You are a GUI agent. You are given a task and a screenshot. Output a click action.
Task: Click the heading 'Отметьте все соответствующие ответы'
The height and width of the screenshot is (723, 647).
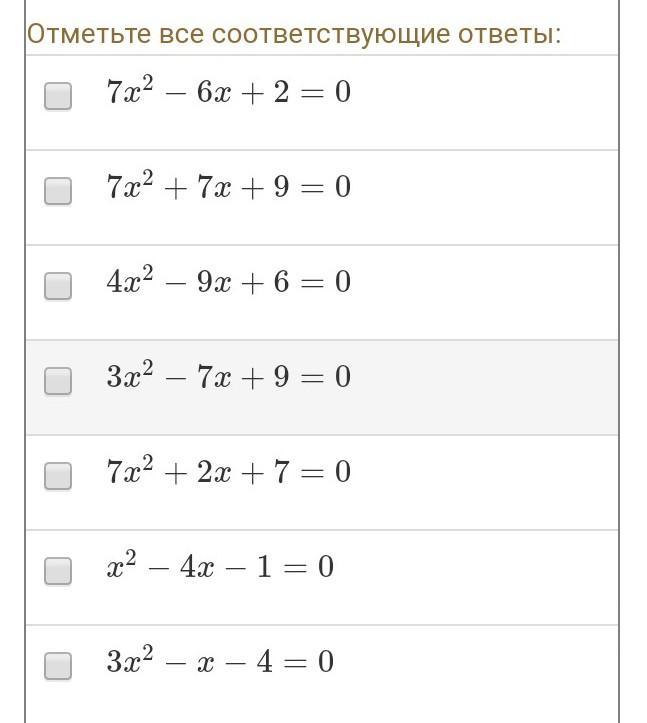(294, 35)
